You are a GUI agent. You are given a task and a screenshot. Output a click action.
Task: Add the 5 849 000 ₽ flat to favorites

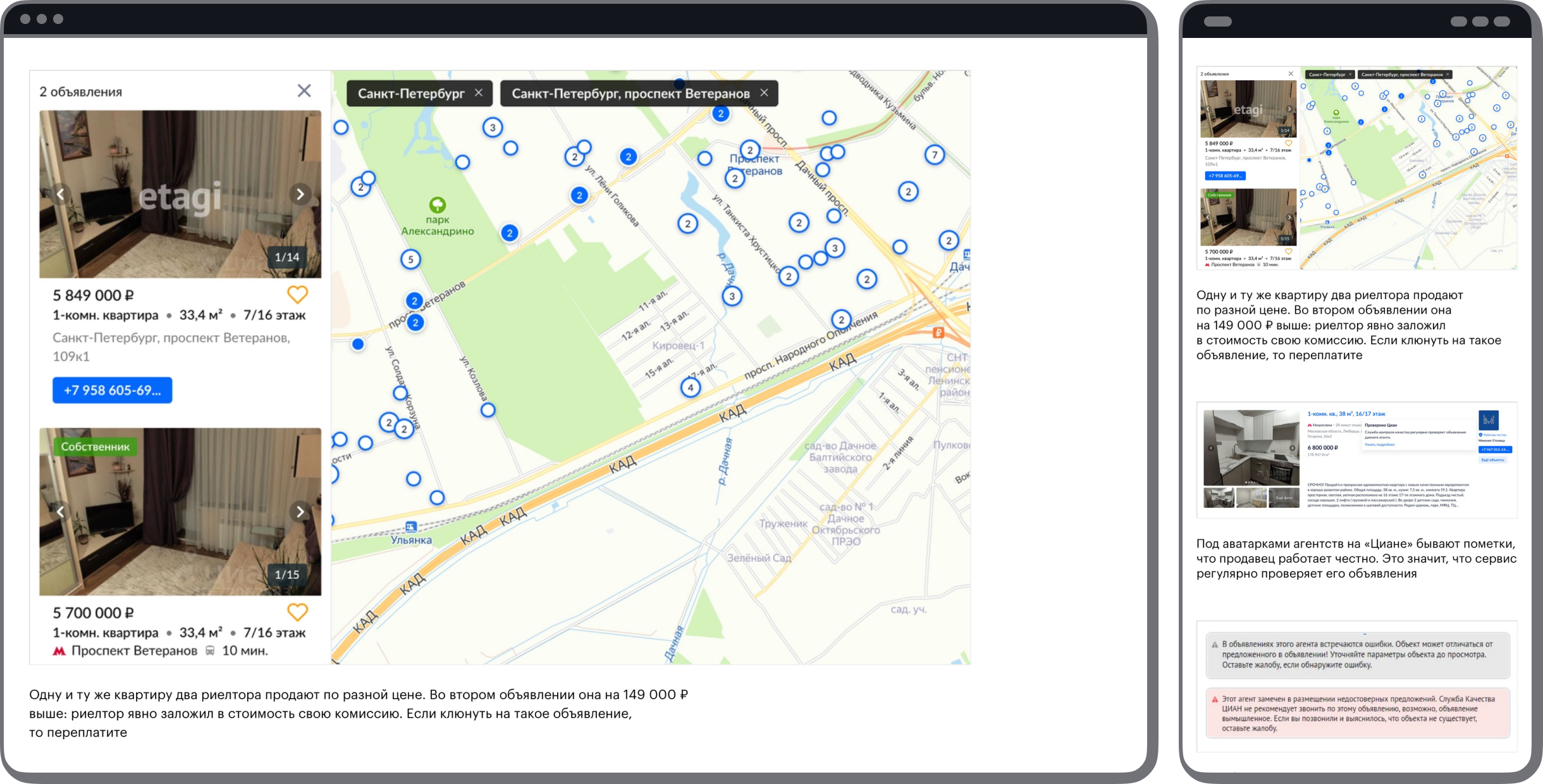(297, 295)
